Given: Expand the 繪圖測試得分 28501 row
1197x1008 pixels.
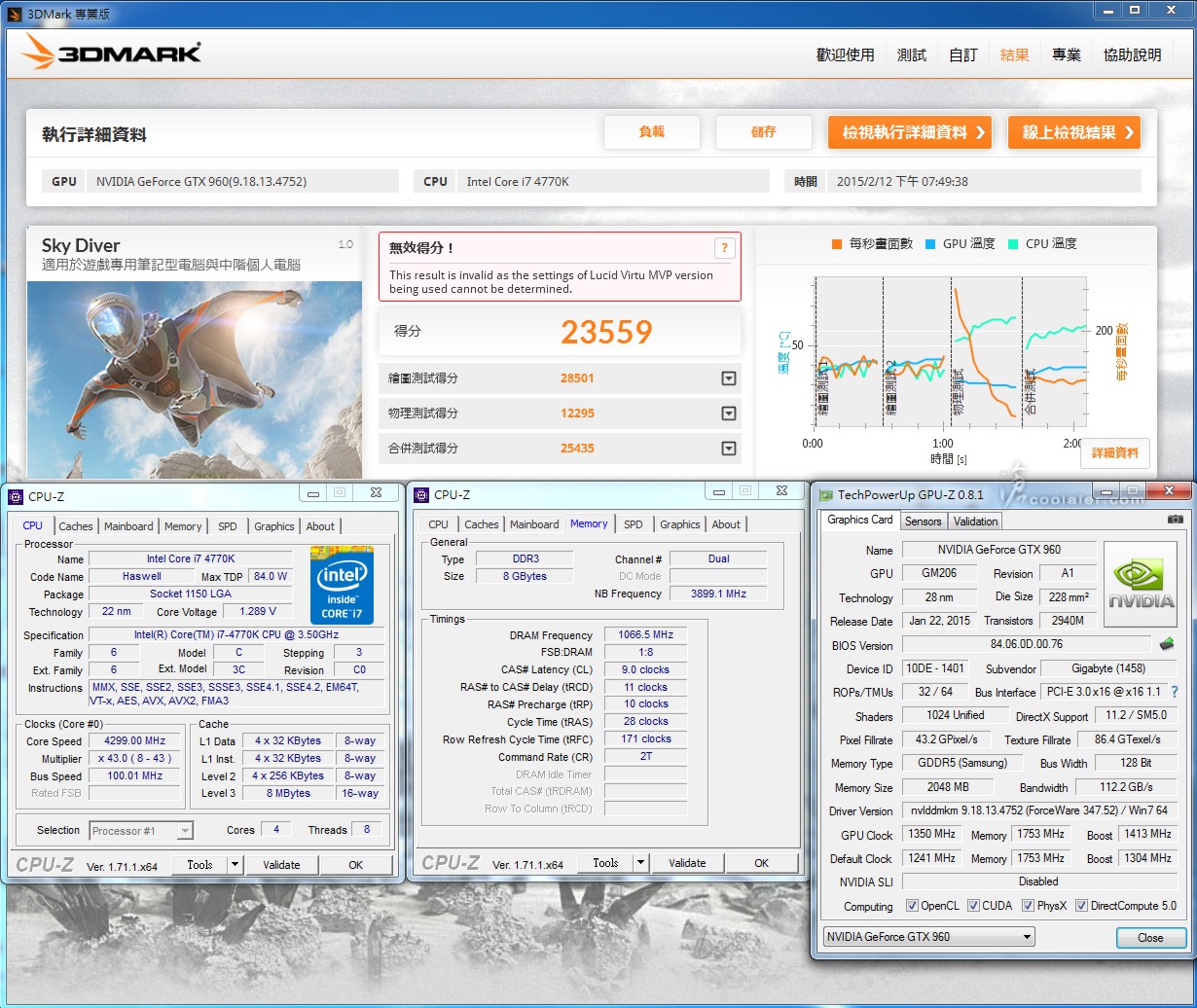Looking at the screenshot, I should (x=728, y=378).
